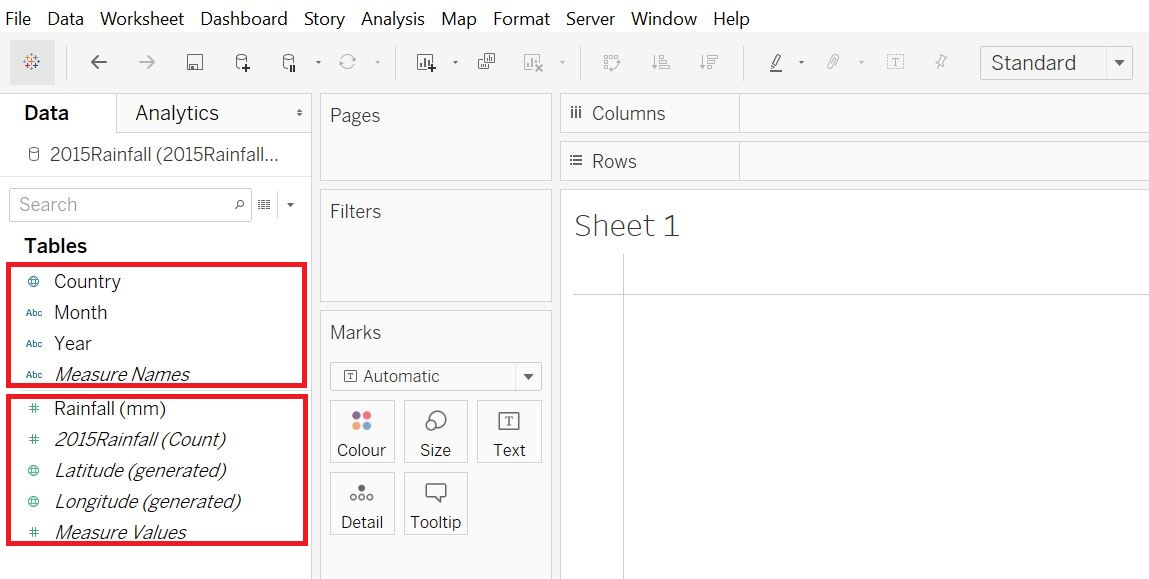
Task: Click the Size button on Marks card
Action: (x=435, y=432)
